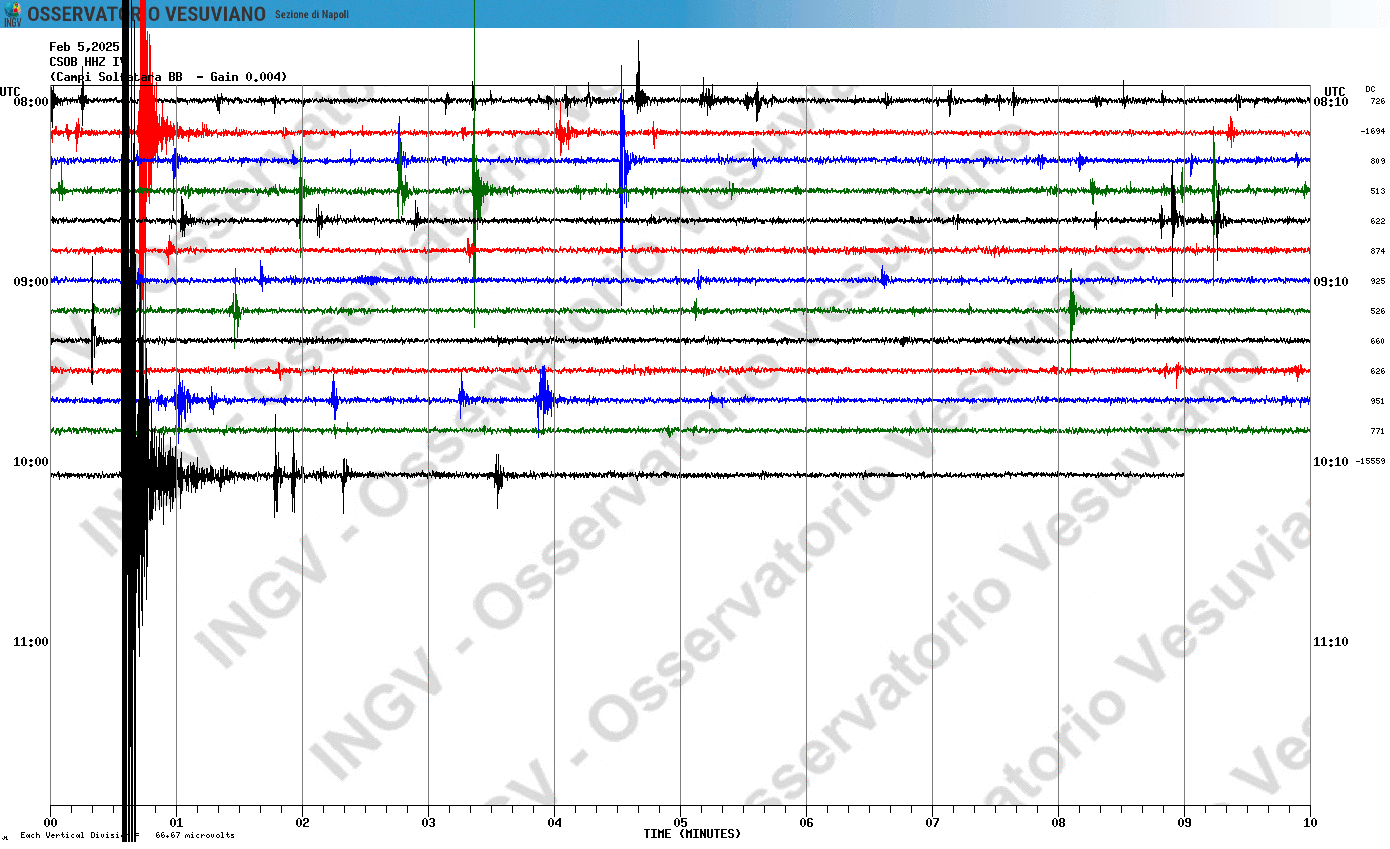
Task: Click the 08:10 time label
Action: pos(1331,102)
